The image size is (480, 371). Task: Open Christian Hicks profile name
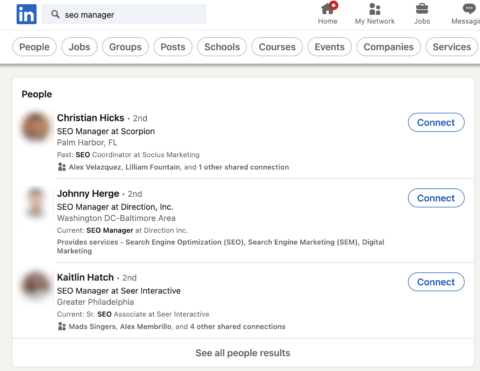click(90, 118)
